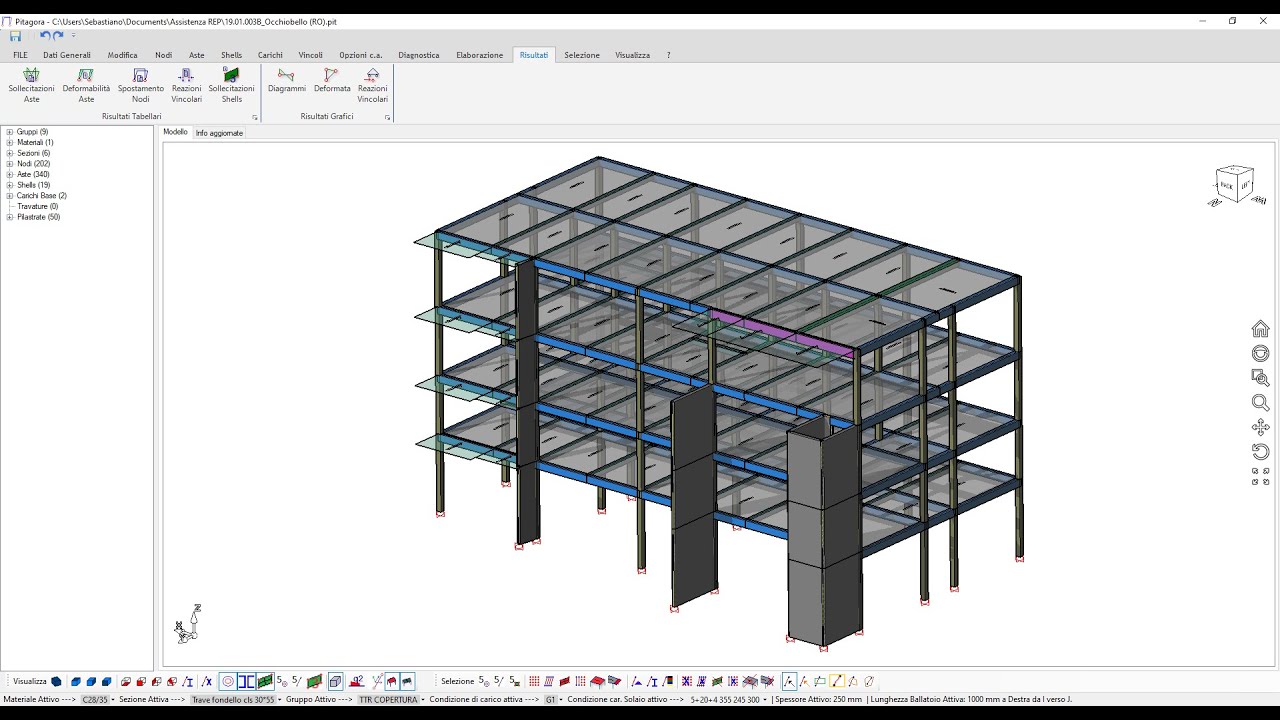Click the view orientation cube
1280x720 pixels.
(x=1233, y=185)
